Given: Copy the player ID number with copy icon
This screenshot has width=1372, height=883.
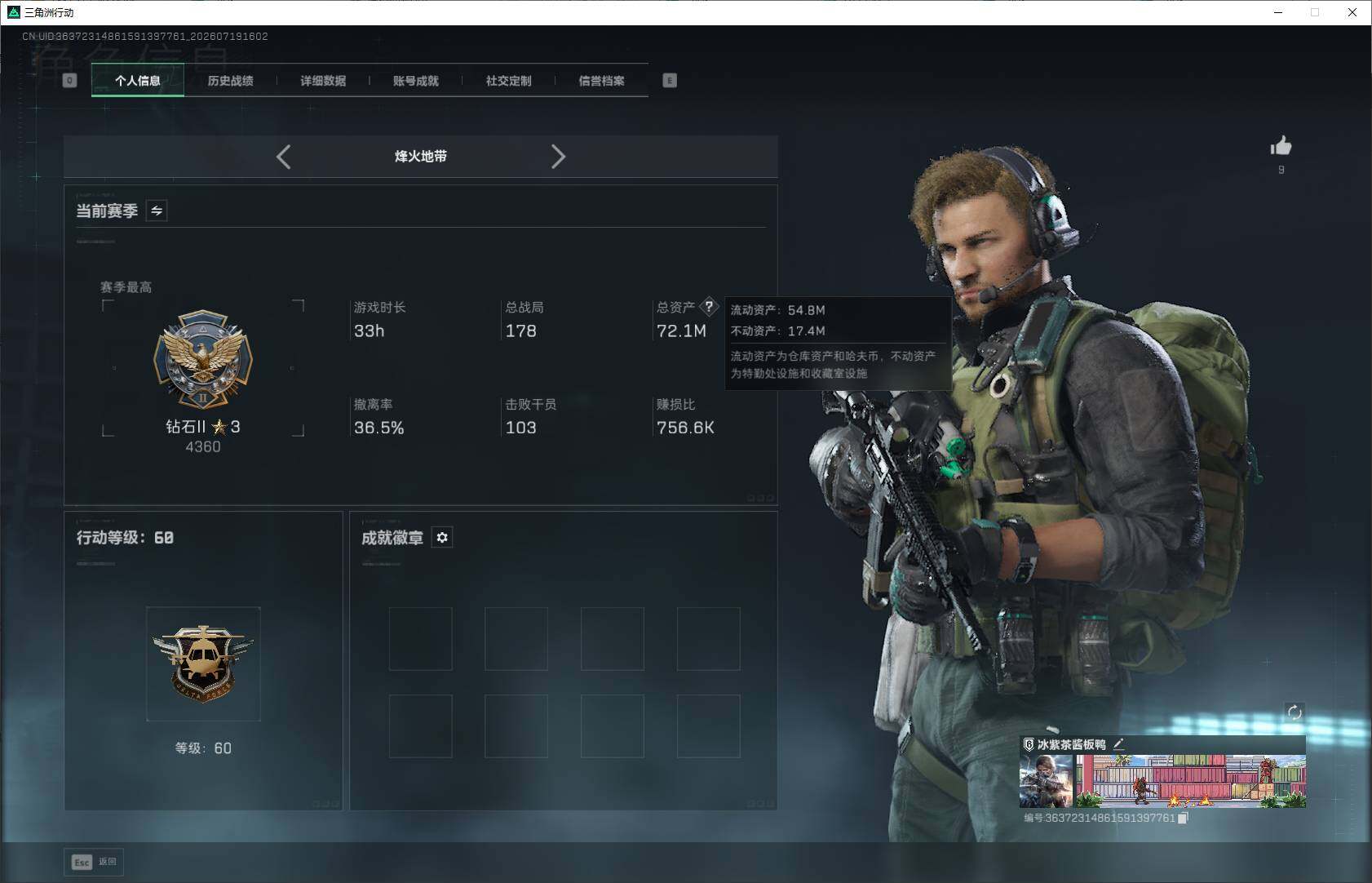Looking at the screenshot, I should pos(1183,818).
